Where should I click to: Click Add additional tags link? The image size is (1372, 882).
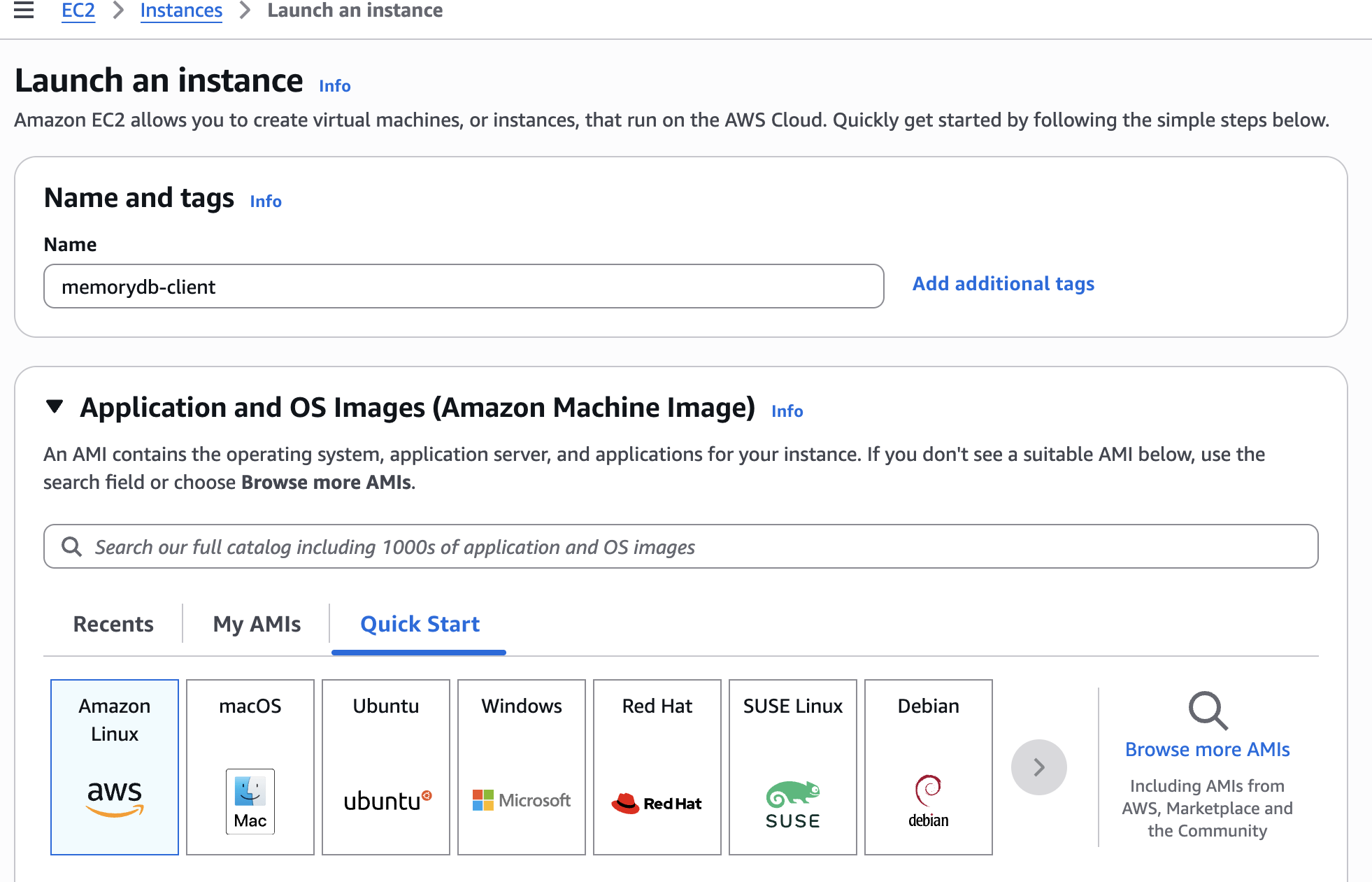click(1003, 283)
